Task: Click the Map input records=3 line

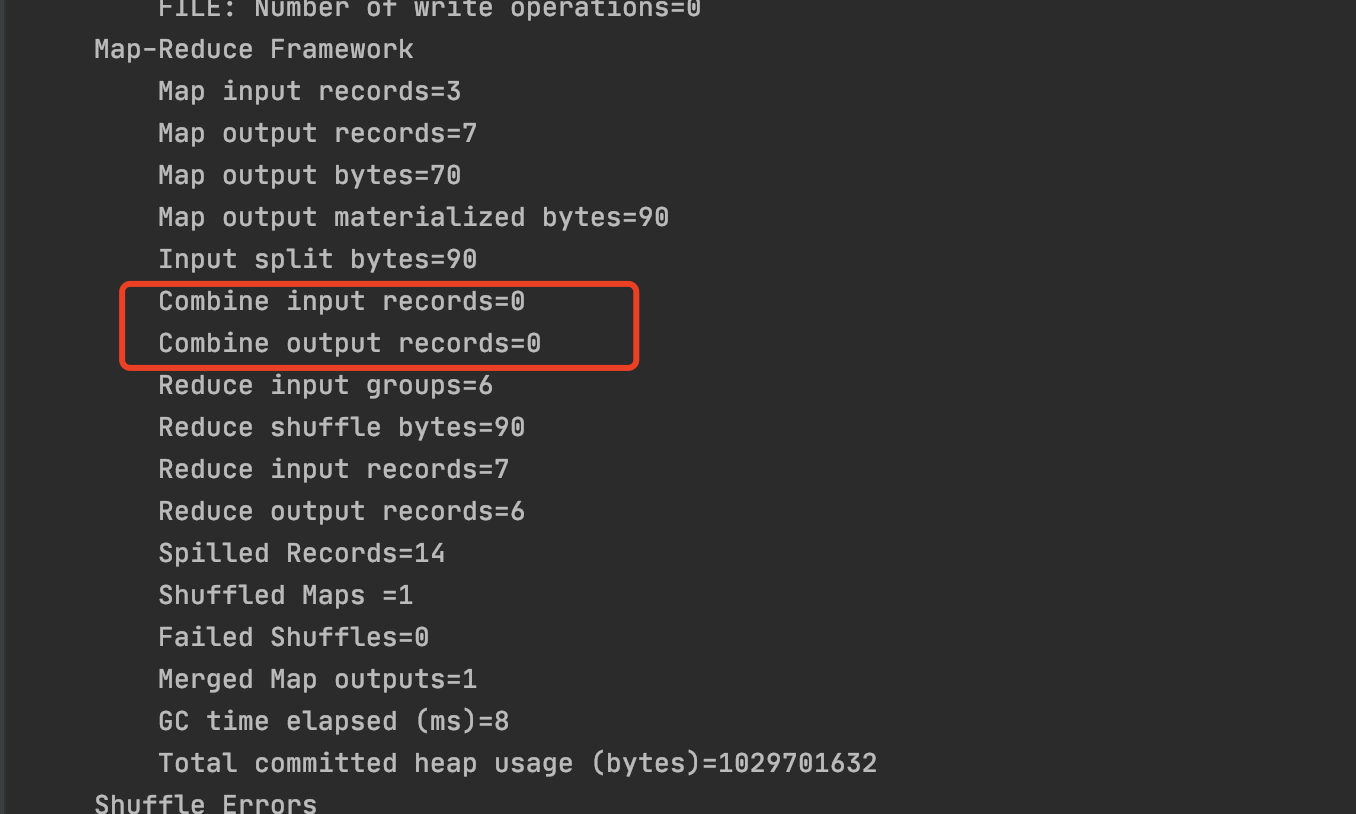Action: pyautogui.click(x=310, y=91)
